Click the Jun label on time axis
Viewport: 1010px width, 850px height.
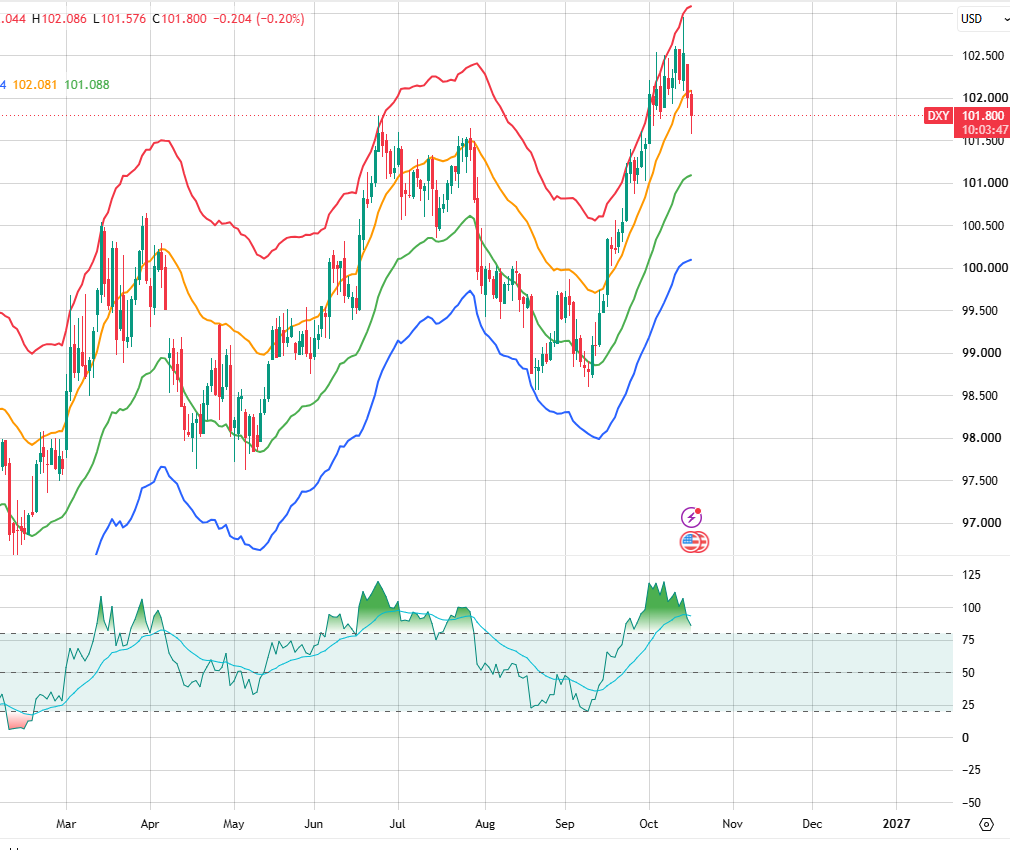(314, 824)
